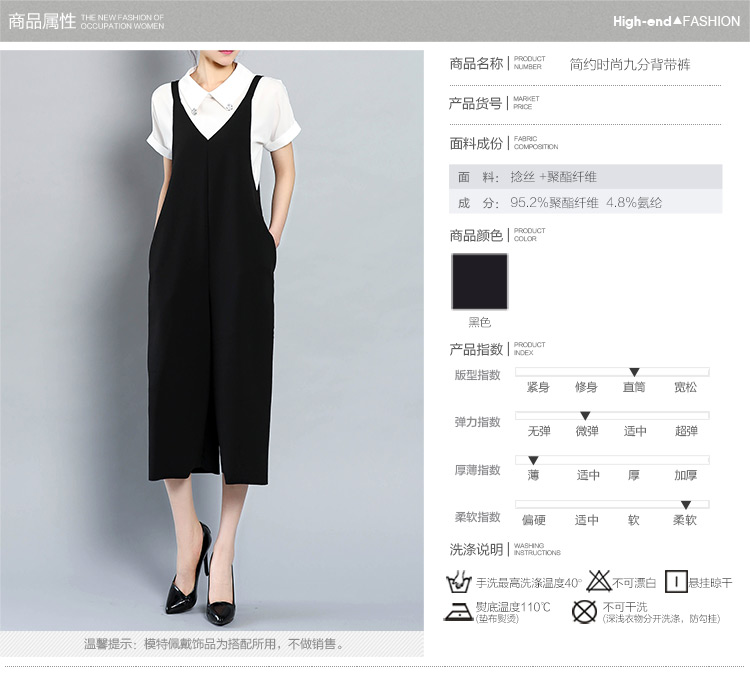
Task: Click the 产品指数 heading
Action: point(476,349)
